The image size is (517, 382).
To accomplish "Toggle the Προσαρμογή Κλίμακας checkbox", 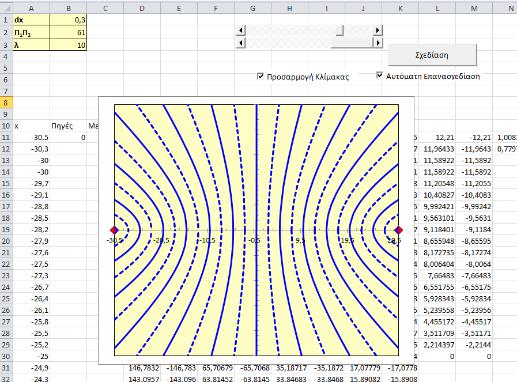I will pos(260,76).
